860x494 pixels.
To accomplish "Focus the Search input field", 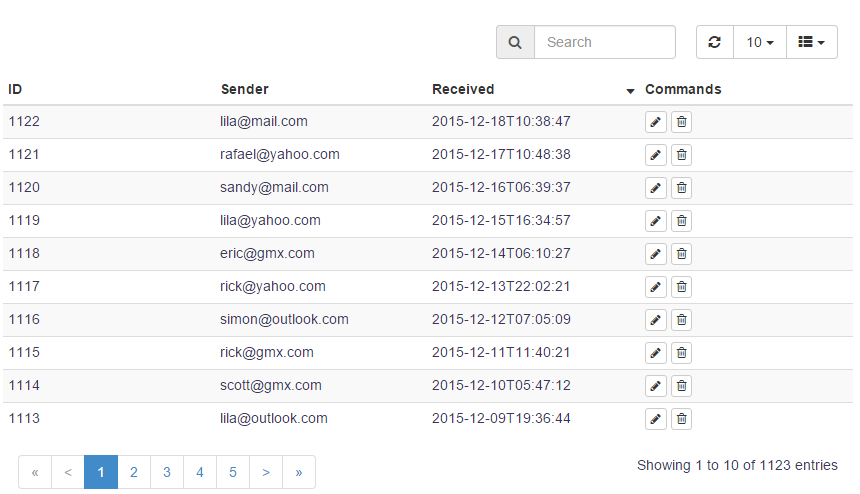I will pyautogui.click(x=605, y=42).
